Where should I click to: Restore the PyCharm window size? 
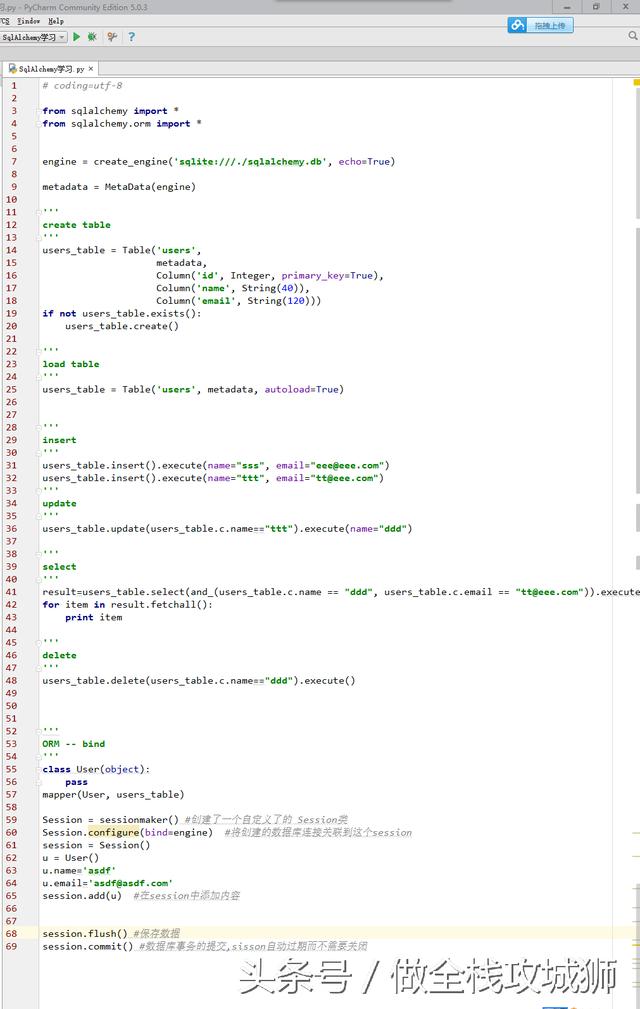tap(596, 6)
